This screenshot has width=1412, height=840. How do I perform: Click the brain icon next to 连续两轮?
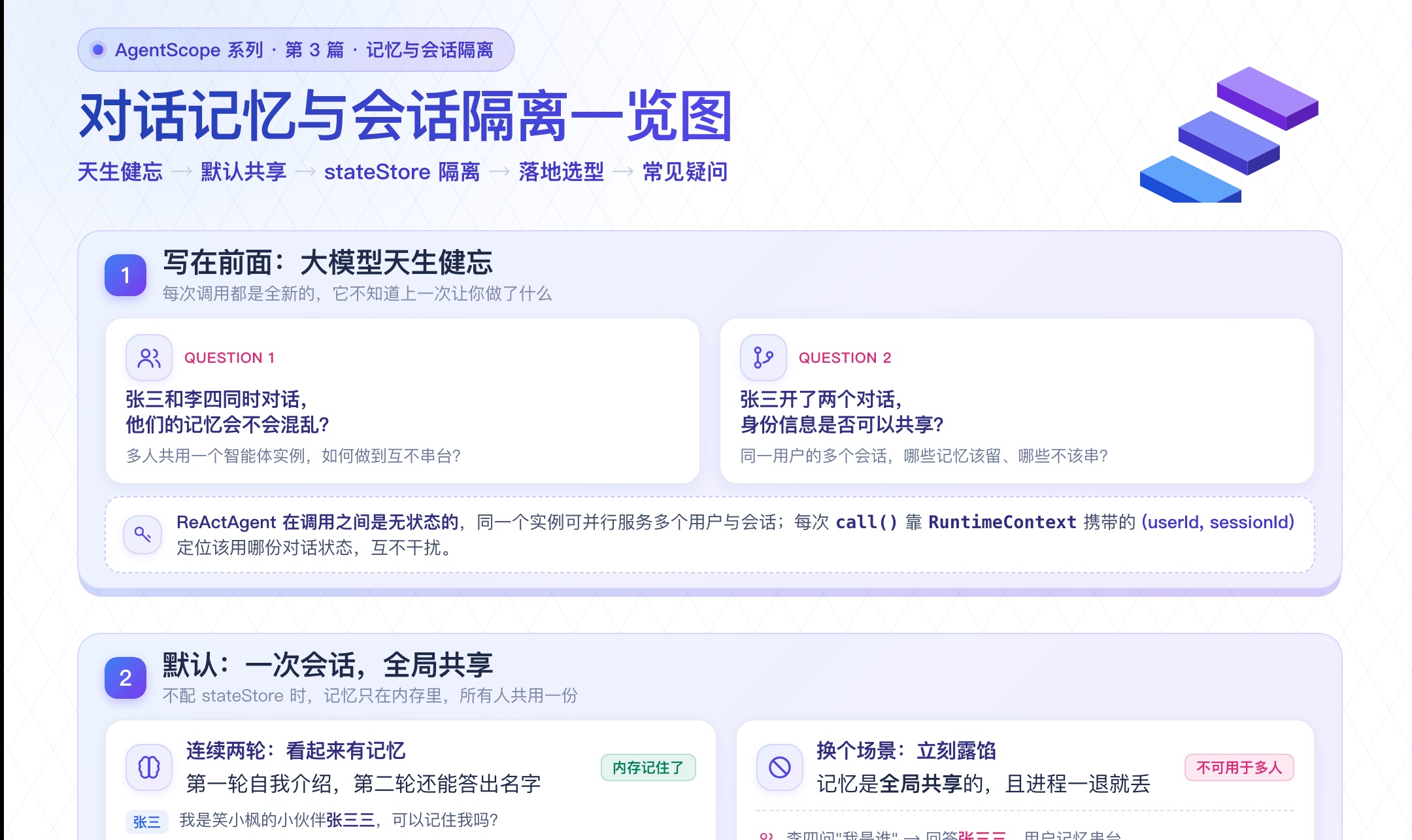[149, 767]
